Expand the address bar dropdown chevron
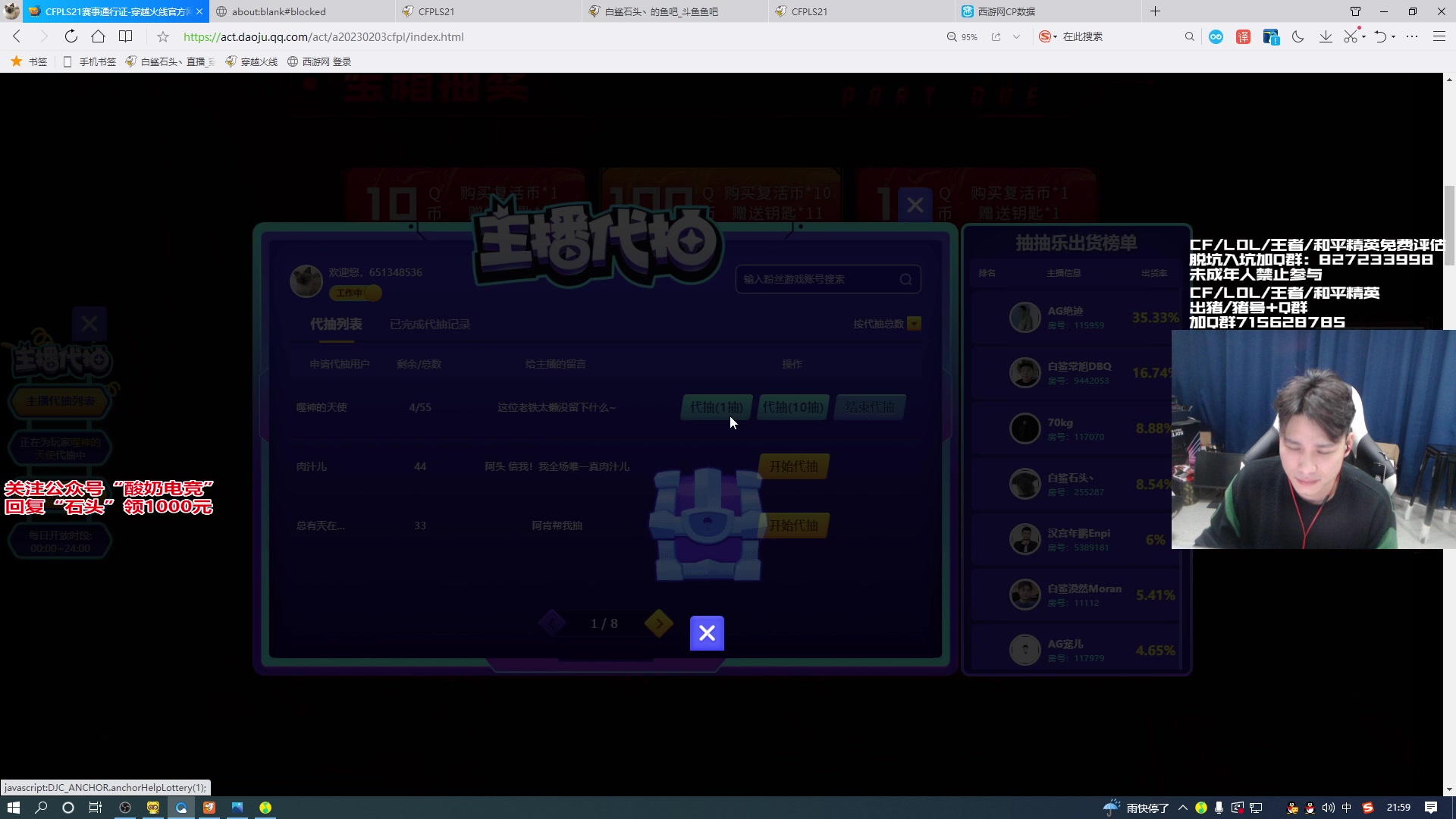The height and width of the screenshot is (819, 1456). (1016, 36)
